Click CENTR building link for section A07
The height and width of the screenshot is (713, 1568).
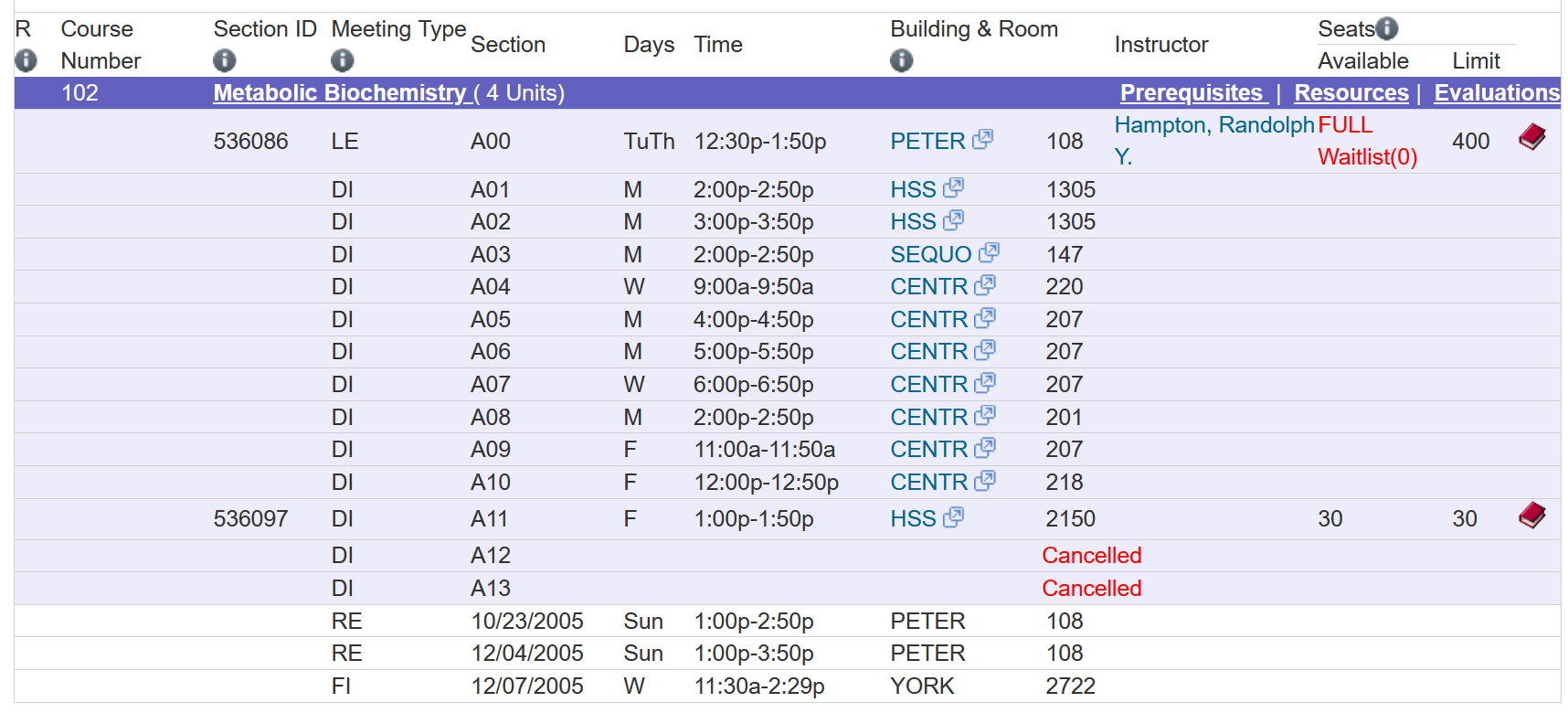click(928, 385)
